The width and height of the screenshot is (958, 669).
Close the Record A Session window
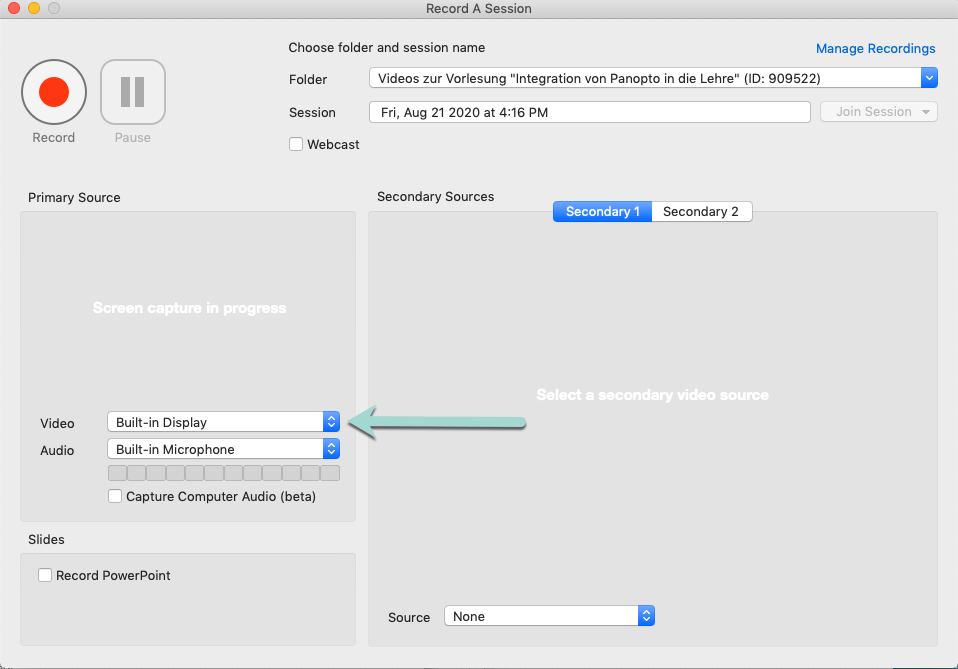13,9
